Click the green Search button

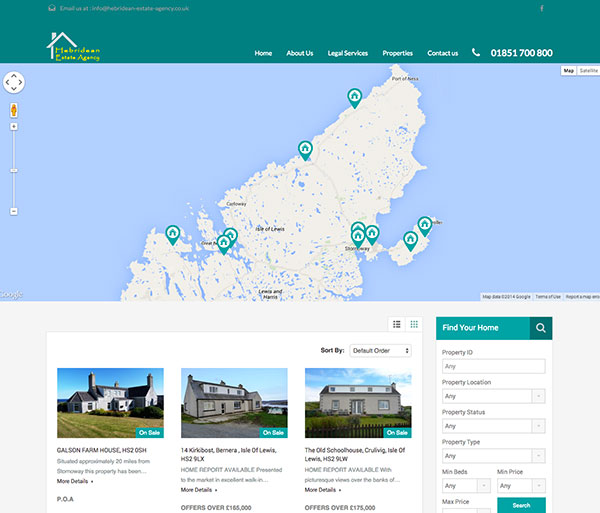point(521,505)
